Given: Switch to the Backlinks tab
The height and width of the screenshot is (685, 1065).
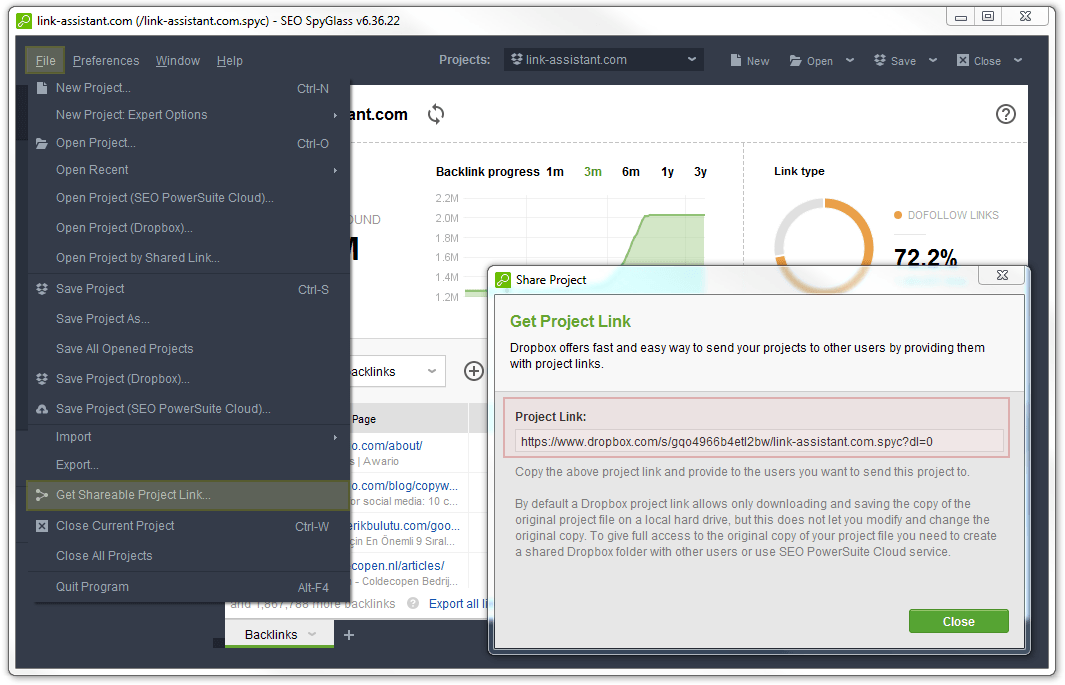Looking at the screenshot, I should pyautogui.click(x=271, y=634).
